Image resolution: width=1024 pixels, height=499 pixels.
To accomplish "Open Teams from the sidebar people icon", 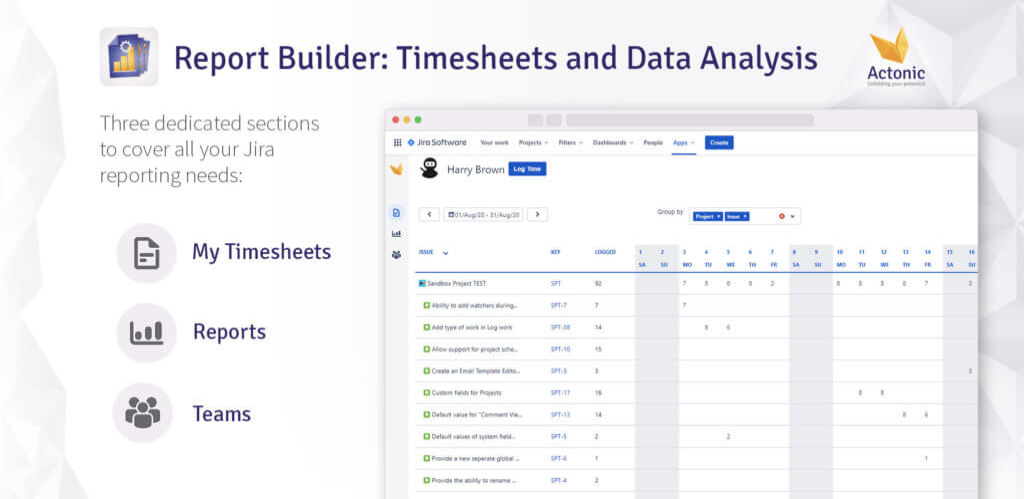I will coord(396,255).
